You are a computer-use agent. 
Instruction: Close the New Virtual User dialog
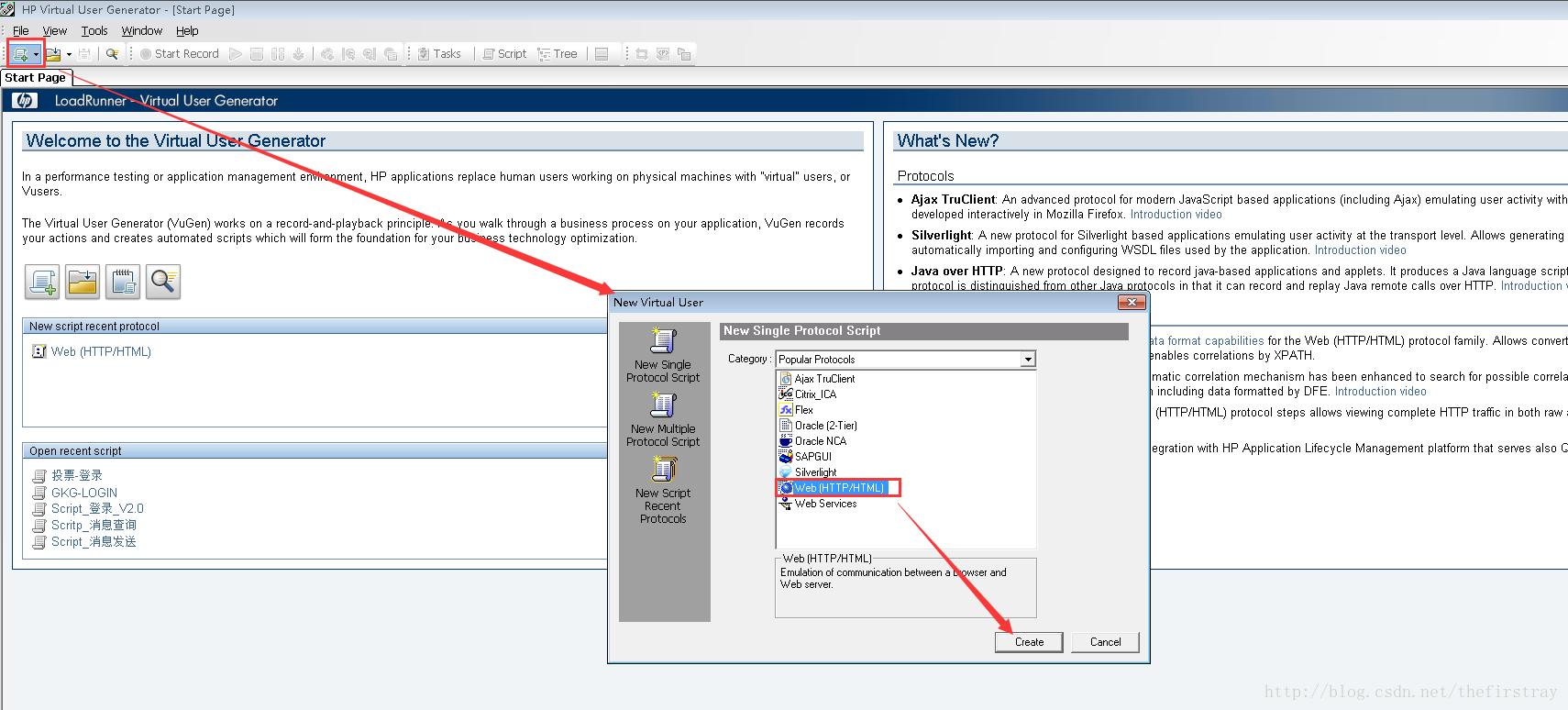(x=1132, y=302)
